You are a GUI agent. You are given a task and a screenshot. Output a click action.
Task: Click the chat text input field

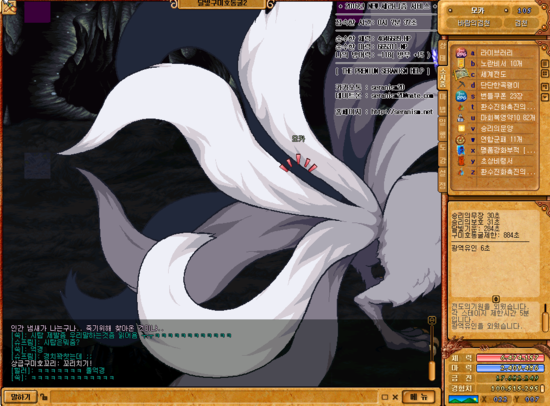[214, 397]
